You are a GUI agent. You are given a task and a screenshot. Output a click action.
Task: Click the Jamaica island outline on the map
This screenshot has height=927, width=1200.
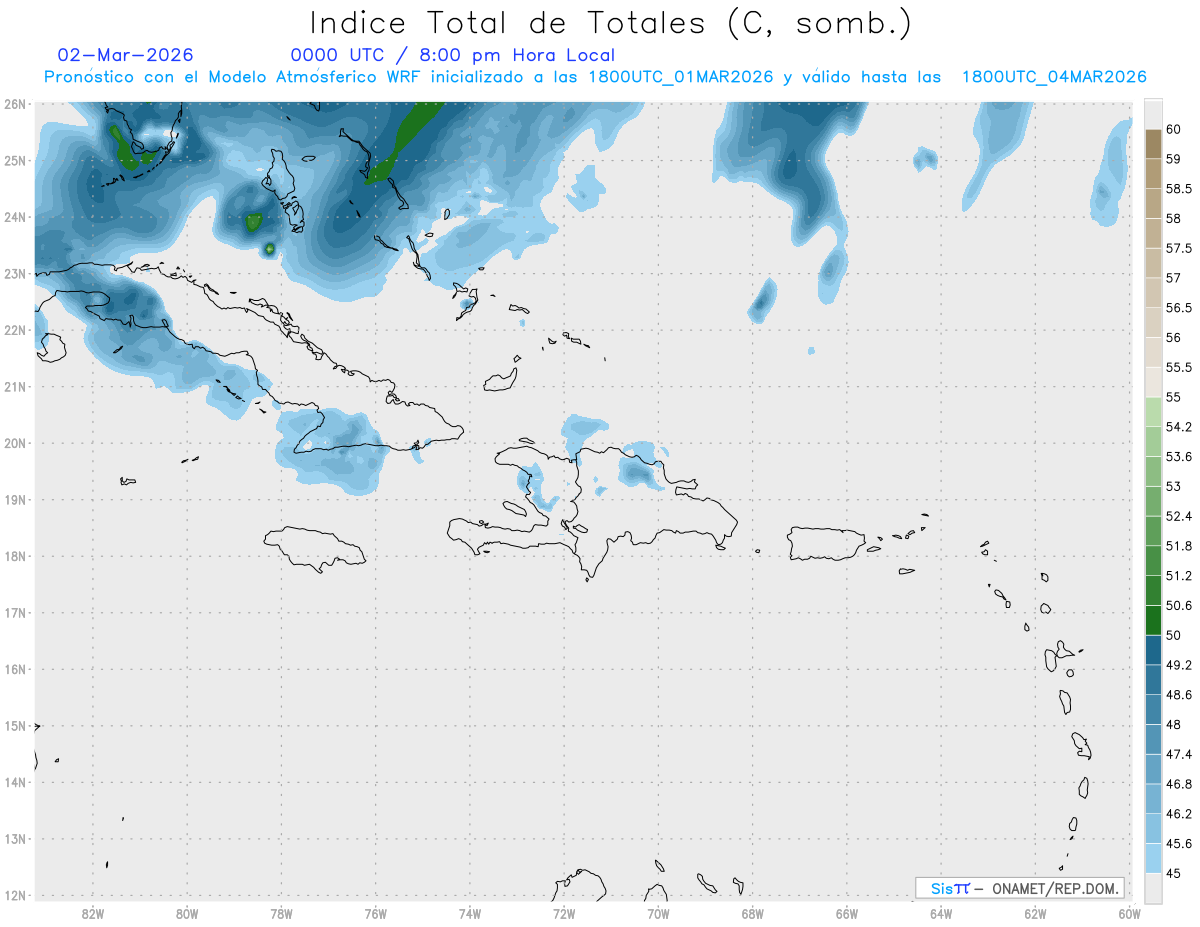[316, 548]
